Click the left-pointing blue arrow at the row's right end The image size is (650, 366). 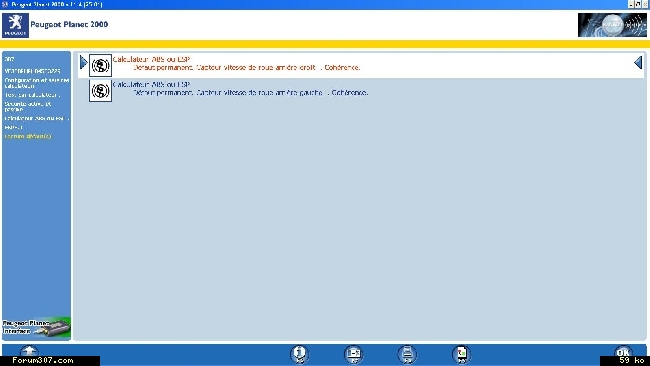[x=638, y=63]
